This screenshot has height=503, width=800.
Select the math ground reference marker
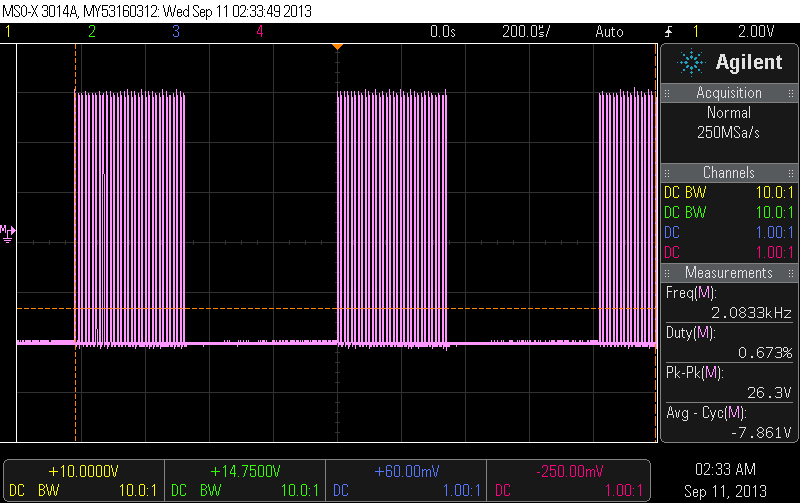[x=8, y=234]
